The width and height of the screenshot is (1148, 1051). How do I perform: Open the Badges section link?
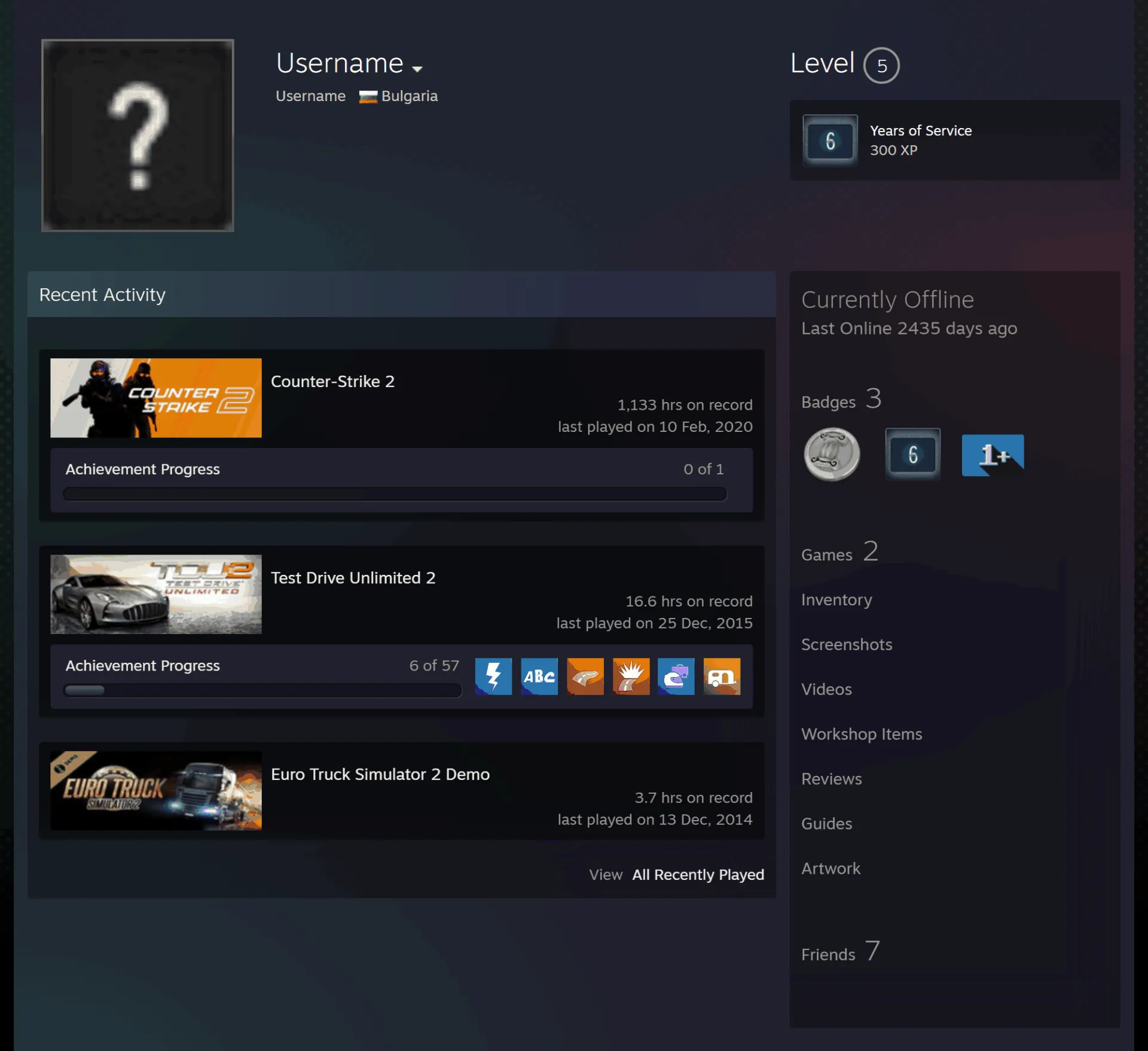coord(841,399)
